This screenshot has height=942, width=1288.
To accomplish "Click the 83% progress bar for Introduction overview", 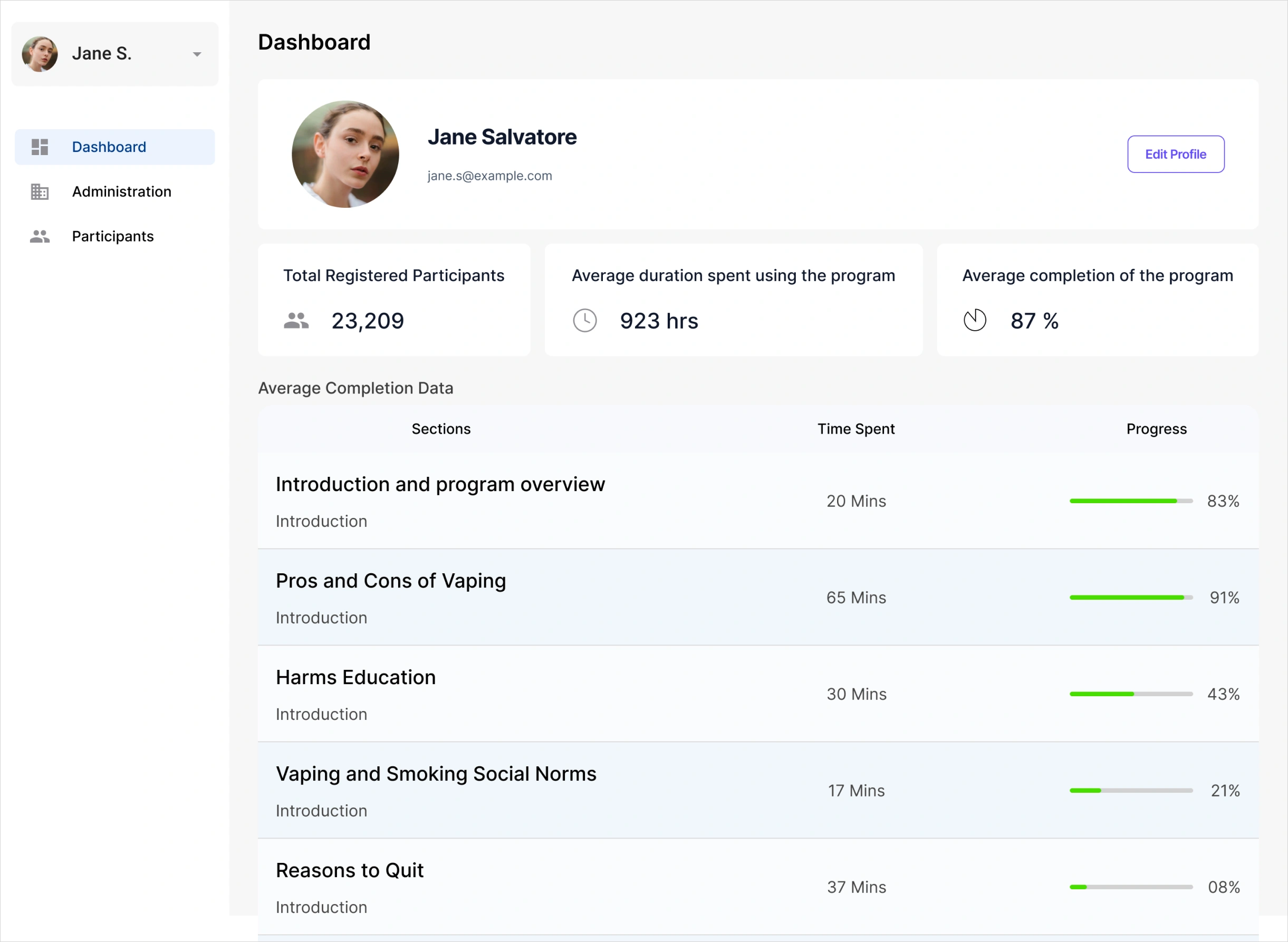I will click(x=1131, y=501).
